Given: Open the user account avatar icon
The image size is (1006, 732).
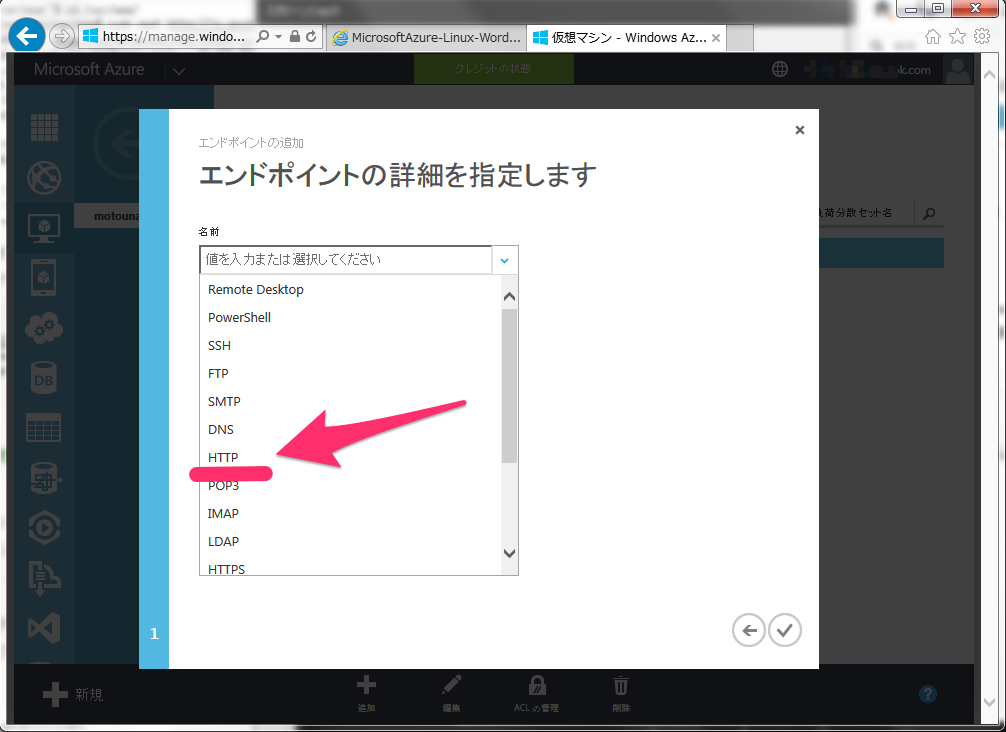Looking at the screenshot, I should [x=958, y=69].
